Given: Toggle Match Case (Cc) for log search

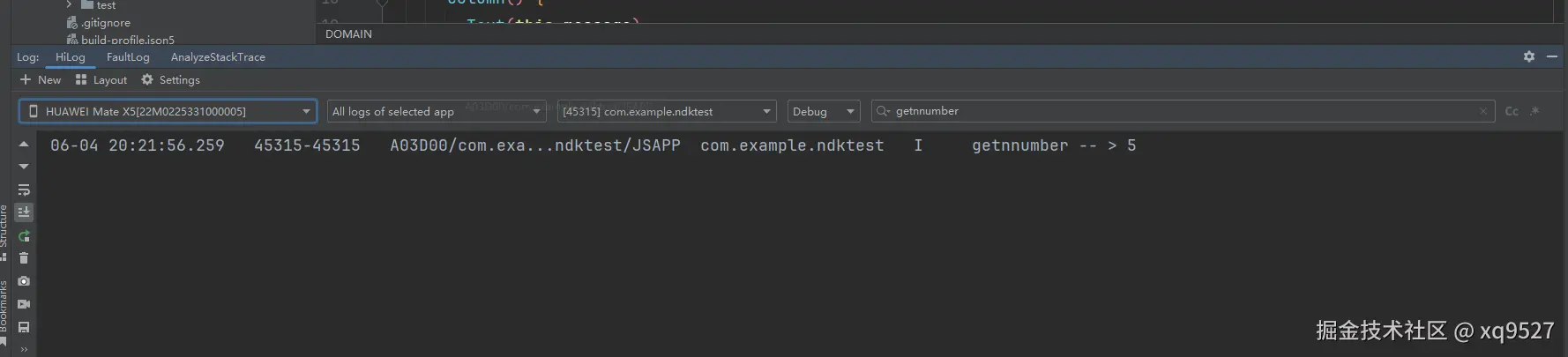Looking at the screenshot, I should 1512,111.
